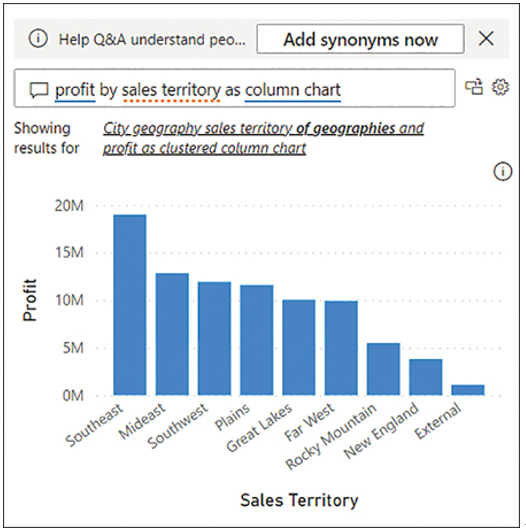Focus the Q&A question input field
This screenshot has height=532, width=526.
tap(234, 88)
